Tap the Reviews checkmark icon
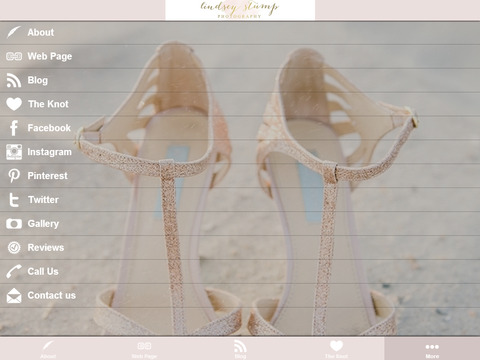Screen dimensions: 480x360 (x=14, y=248)
